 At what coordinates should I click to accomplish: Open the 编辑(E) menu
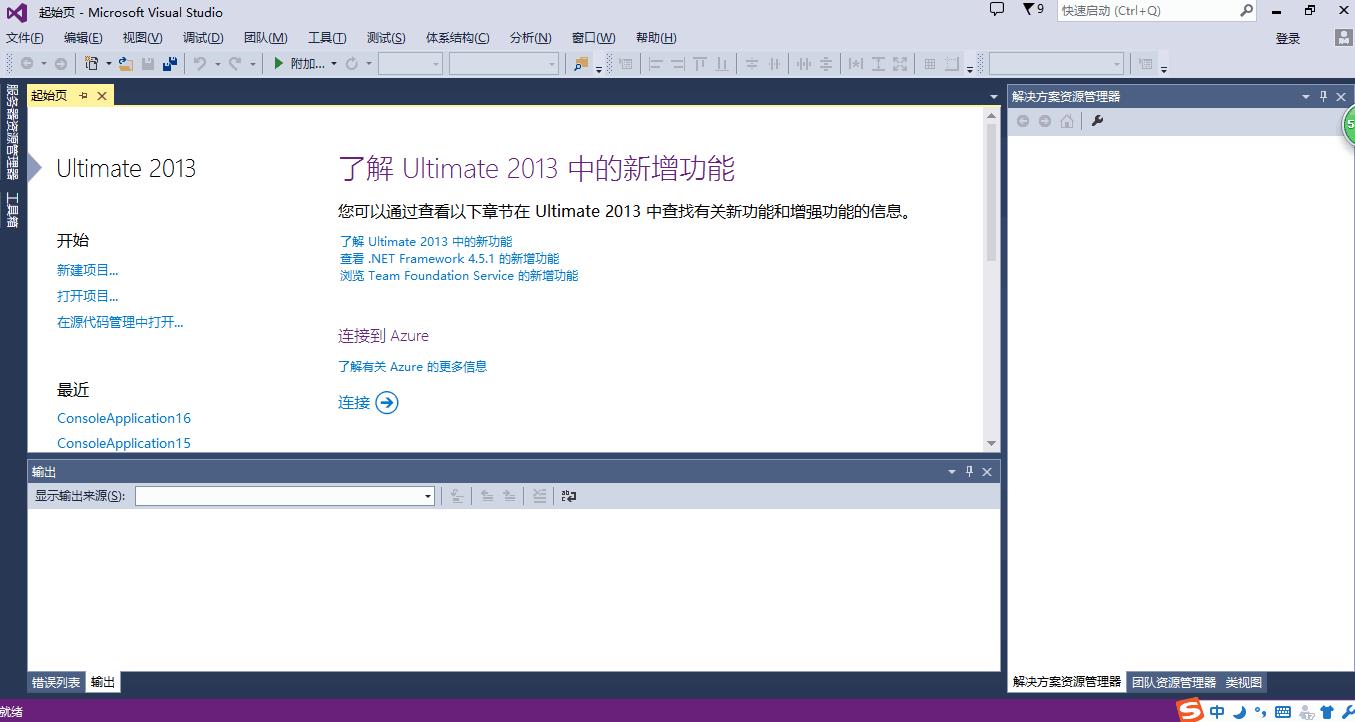coord(83,38)
